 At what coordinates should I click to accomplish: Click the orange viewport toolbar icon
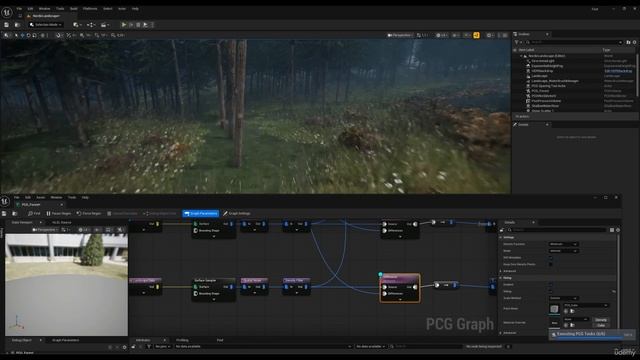click(x=476, y=36)
